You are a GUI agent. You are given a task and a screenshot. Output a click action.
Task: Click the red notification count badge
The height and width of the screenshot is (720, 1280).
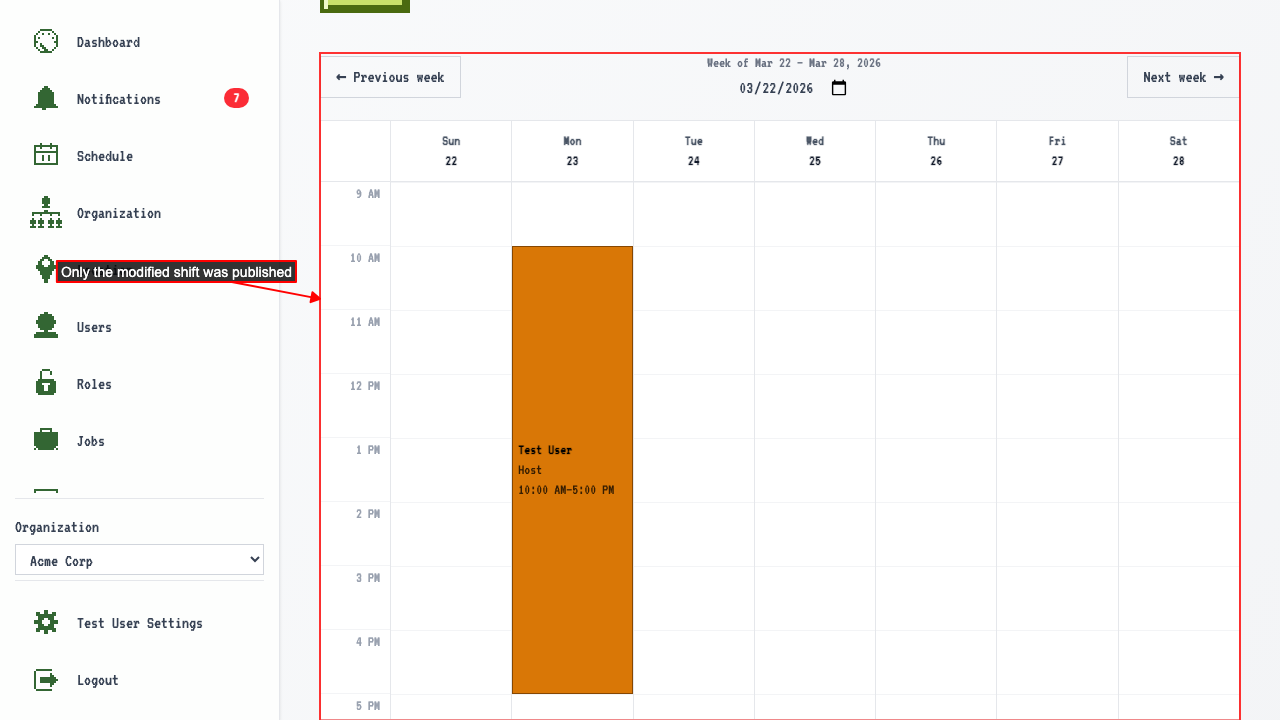point(236,98)
